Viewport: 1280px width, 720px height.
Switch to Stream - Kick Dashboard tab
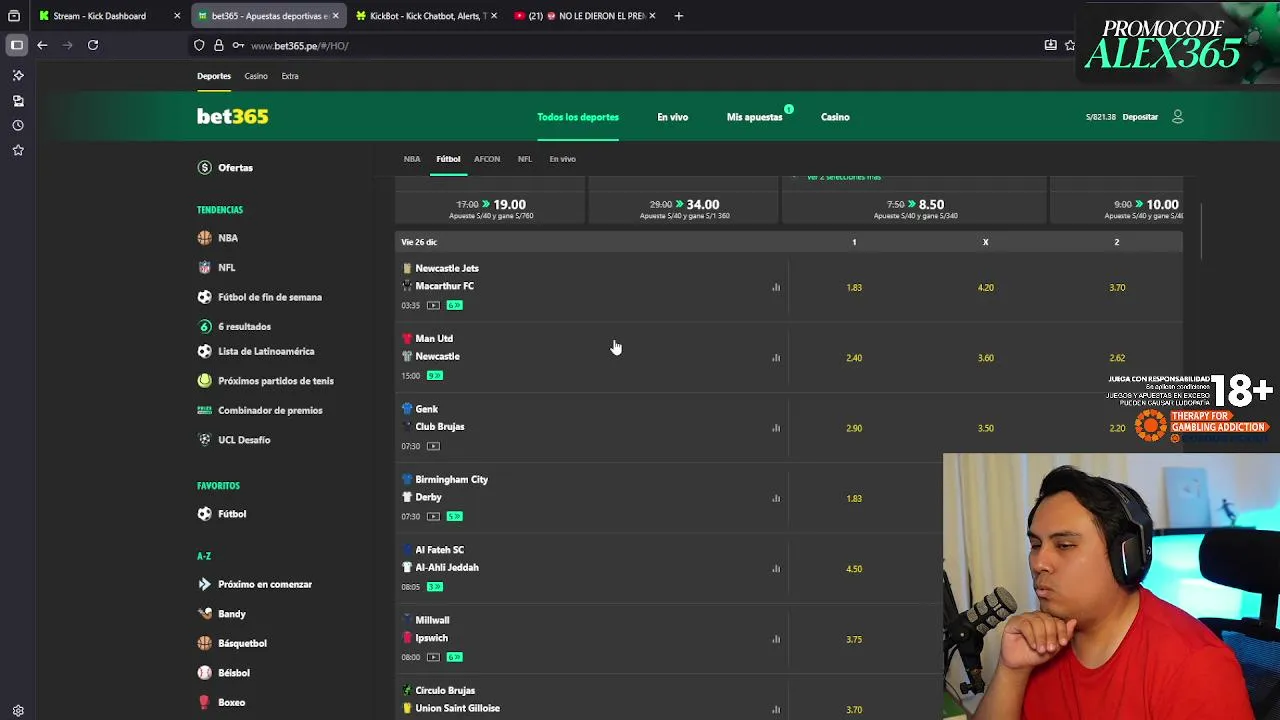(108, 16)
